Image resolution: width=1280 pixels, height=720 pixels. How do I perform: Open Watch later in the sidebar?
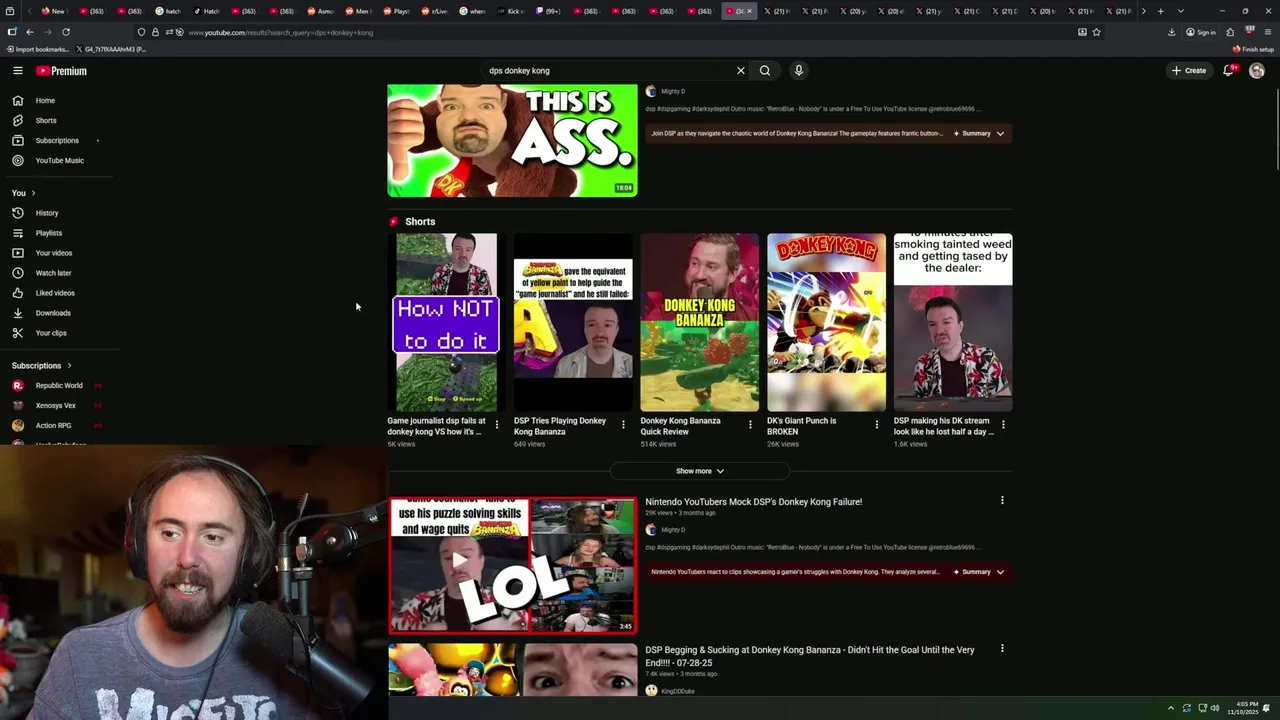click(56, 273)
